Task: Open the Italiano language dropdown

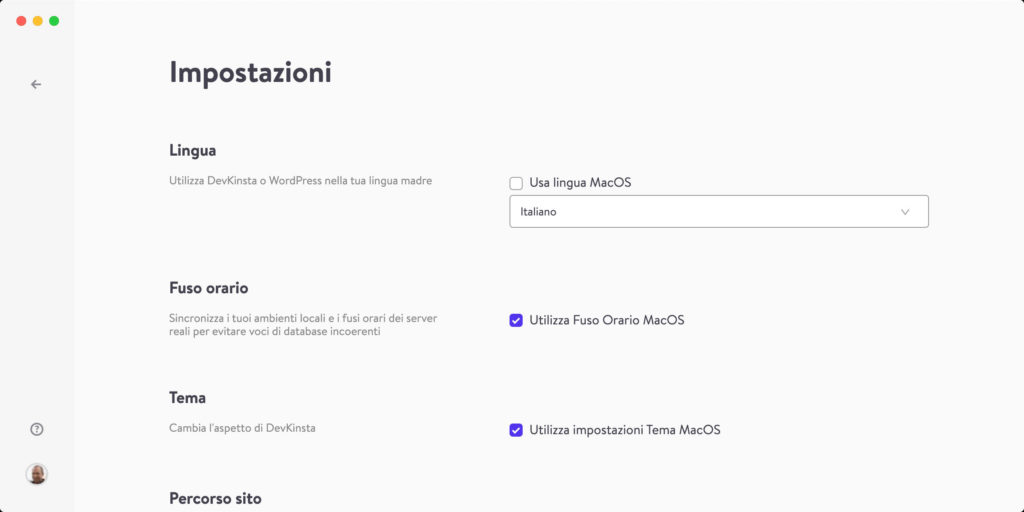Action: click(x=718, y=212)
